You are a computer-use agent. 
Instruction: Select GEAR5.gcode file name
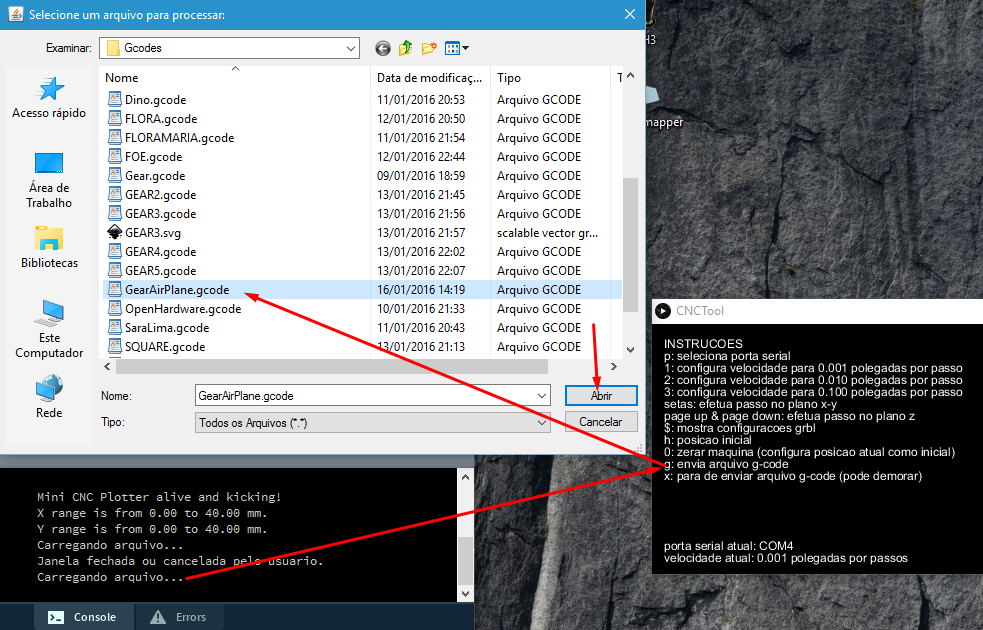[x=160, y=270]
